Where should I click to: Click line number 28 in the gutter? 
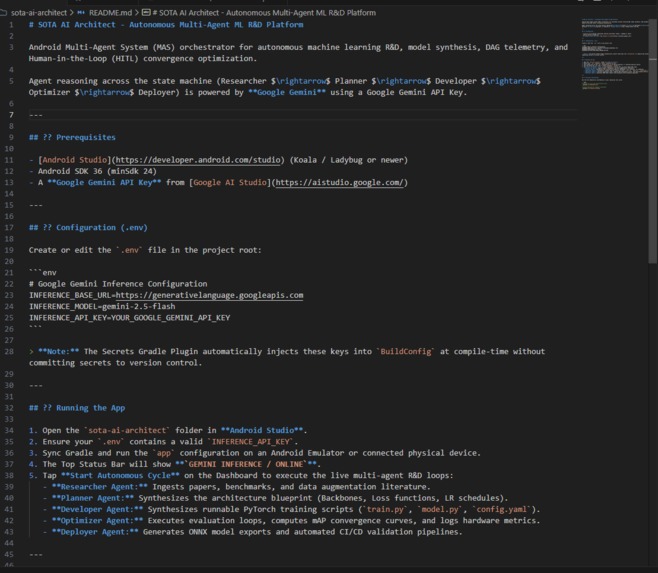click(9, 352)
